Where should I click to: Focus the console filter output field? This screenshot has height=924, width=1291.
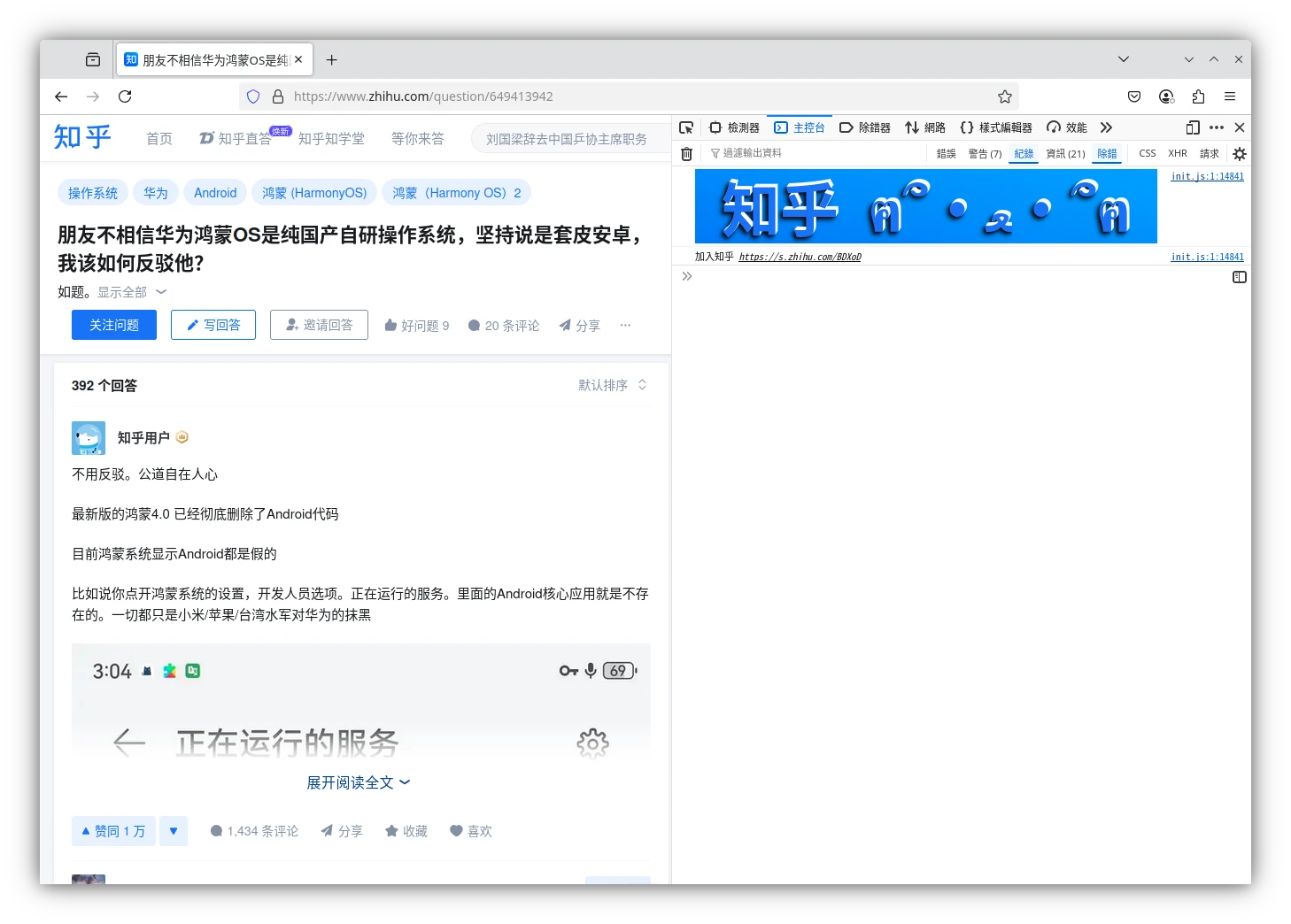click(815, 154)
